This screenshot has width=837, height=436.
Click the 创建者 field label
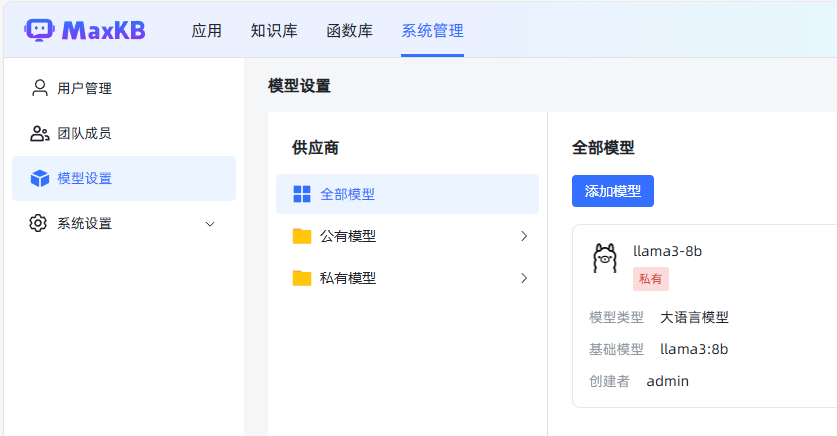click(x=610, y=381)
